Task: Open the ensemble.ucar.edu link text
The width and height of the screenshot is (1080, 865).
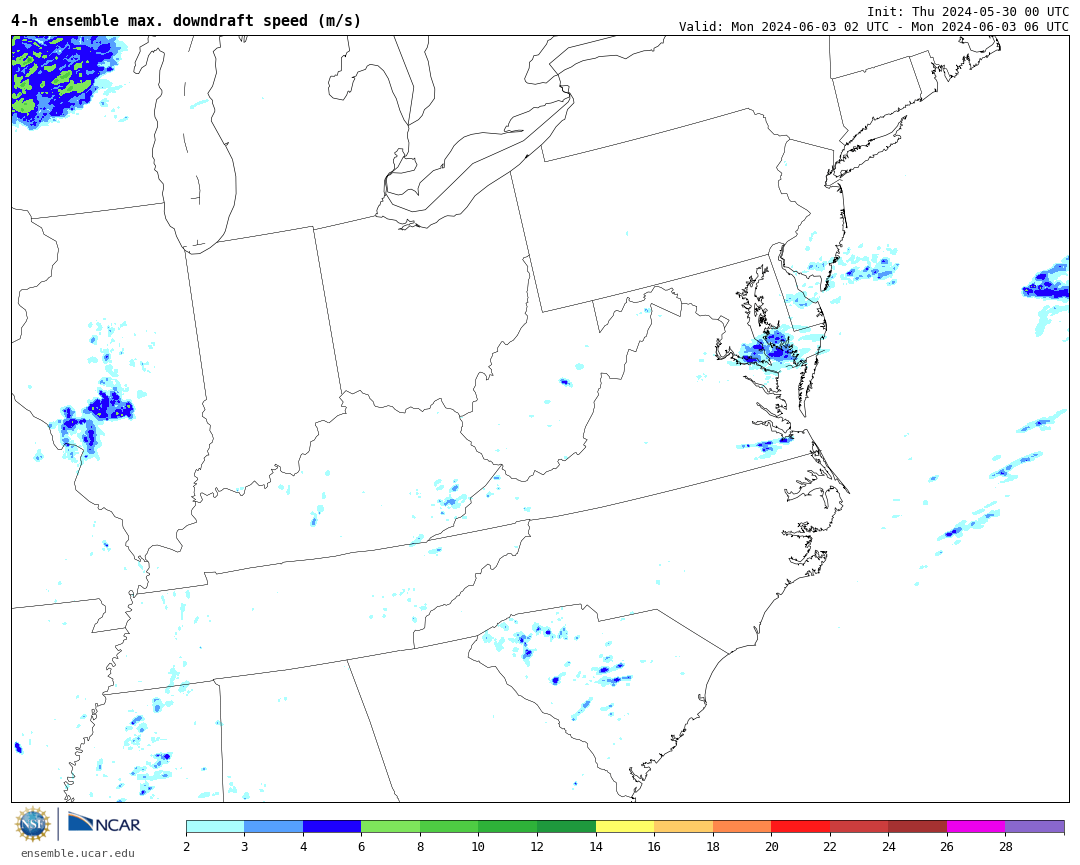Action: click(78, 853)
